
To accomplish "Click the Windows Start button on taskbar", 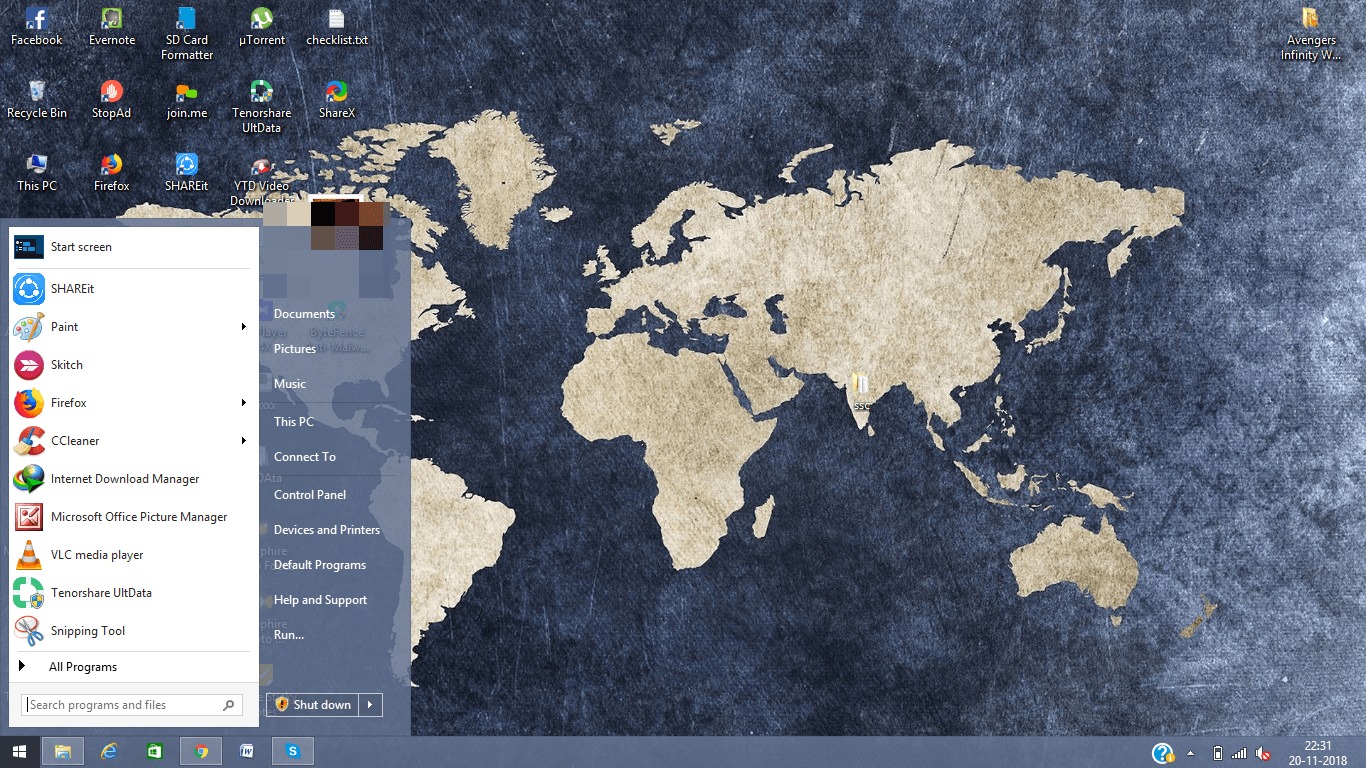I will coord(19,751).
